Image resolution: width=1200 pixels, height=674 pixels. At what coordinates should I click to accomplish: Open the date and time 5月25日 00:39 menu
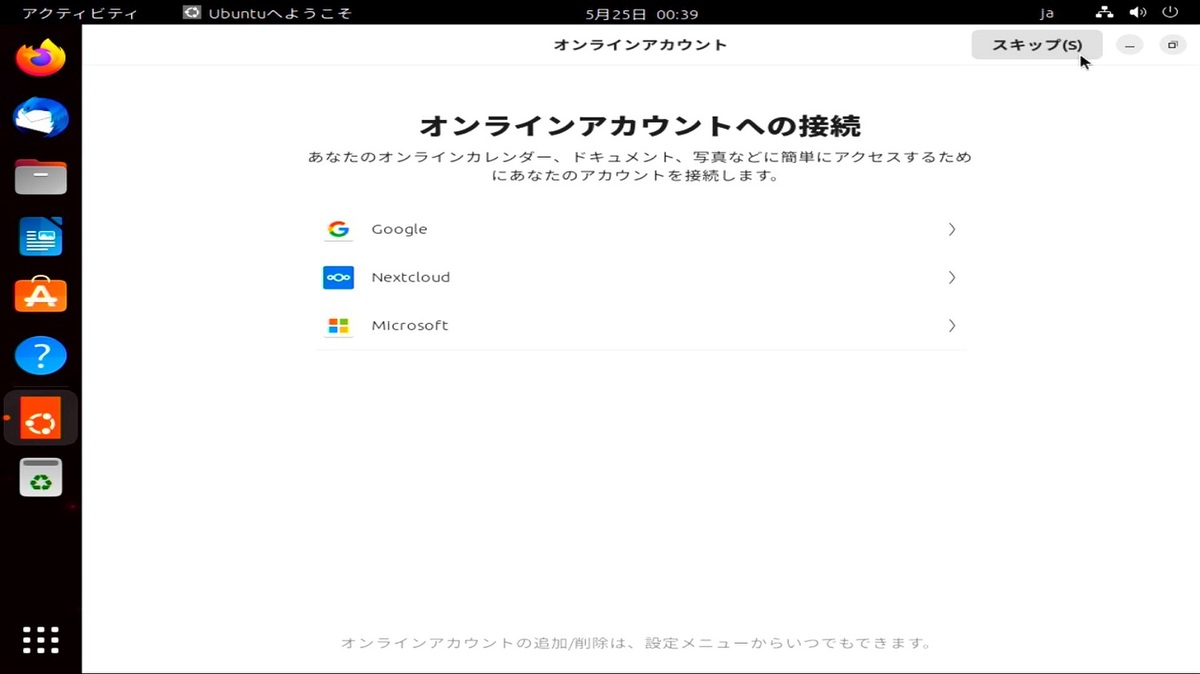tap(641, 14)
